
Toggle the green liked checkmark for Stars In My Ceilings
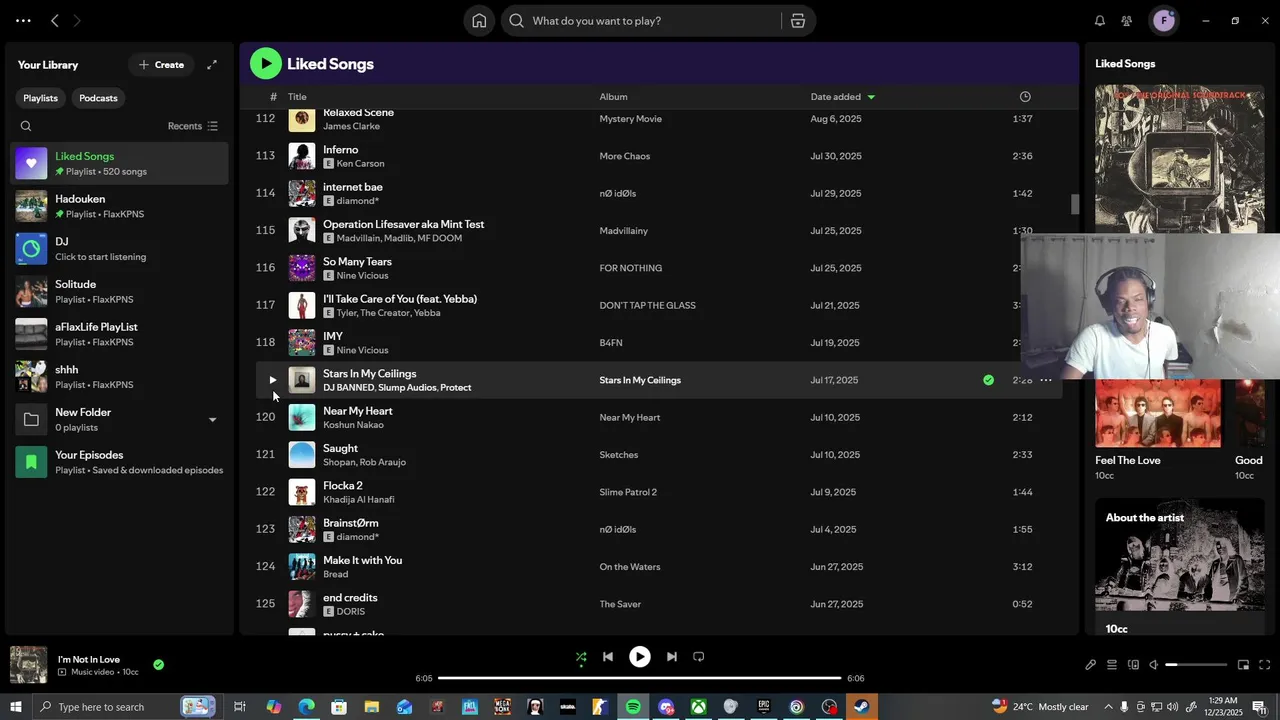[988, 380]
